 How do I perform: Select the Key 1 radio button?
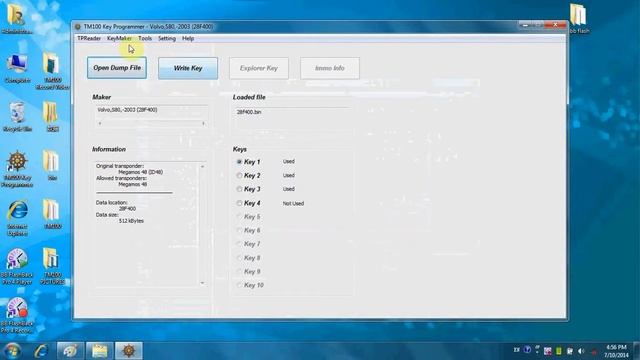tap(239, 162)
